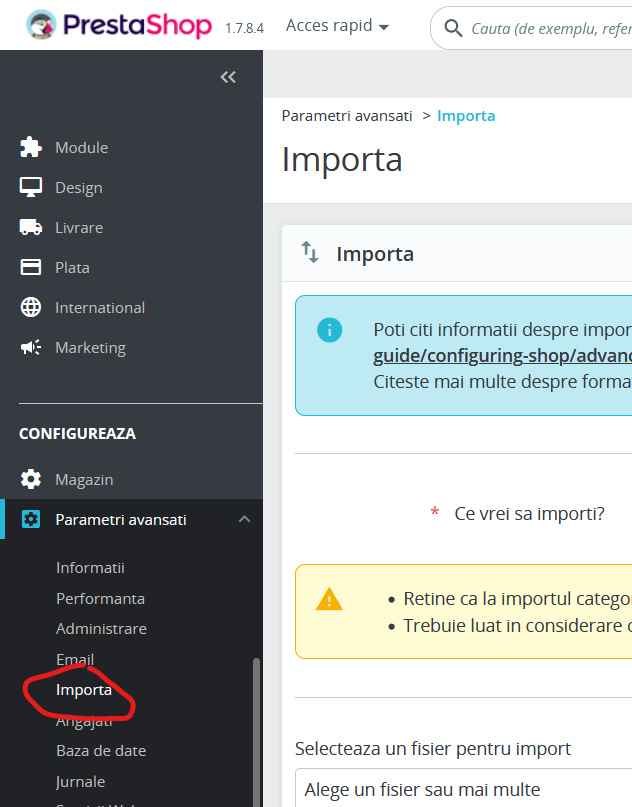
Task: Open the Importa submenu item
Action: 84,690
